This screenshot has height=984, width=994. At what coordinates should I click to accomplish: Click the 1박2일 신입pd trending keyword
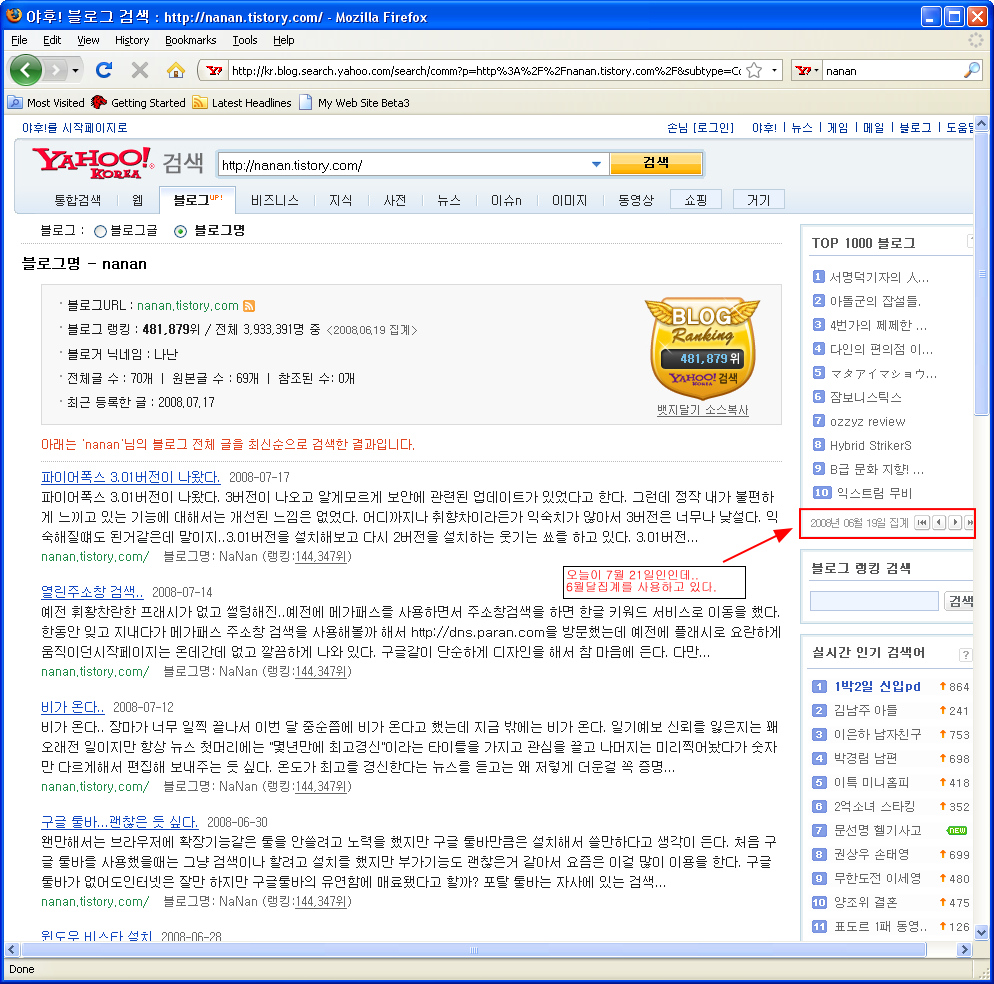coord(877,687)
